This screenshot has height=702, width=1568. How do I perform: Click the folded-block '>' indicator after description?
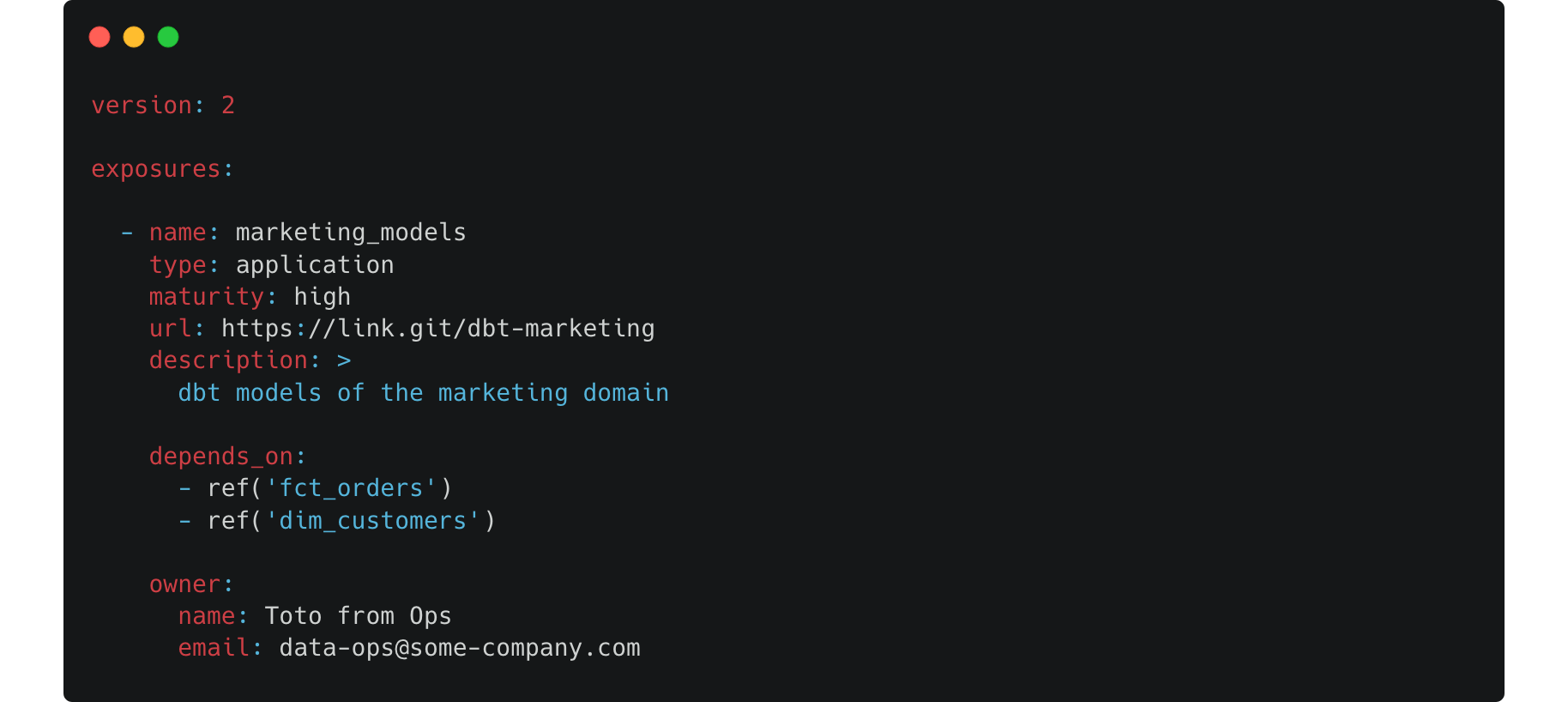pyautogui.click(x=344, y=360)
